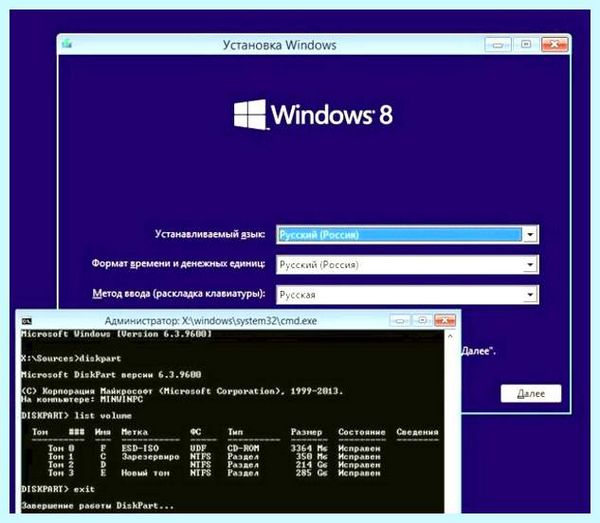Image resolution: width=600 pixels, height=523 pixels.
Task: Click the 'Завершение работы DiskPart' line
Action: (97, 506)
